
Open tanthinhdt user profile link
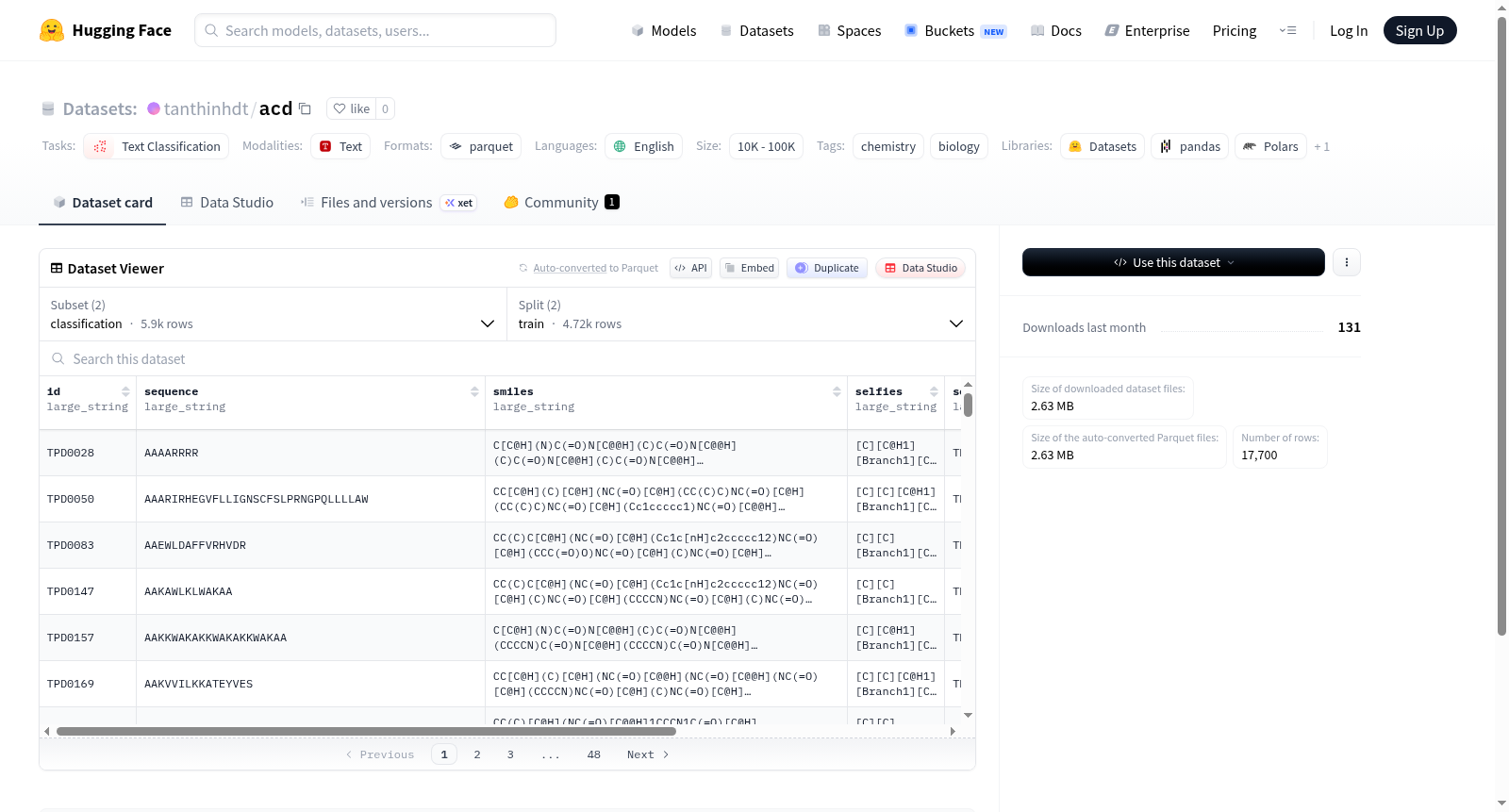tap(206, 108)
